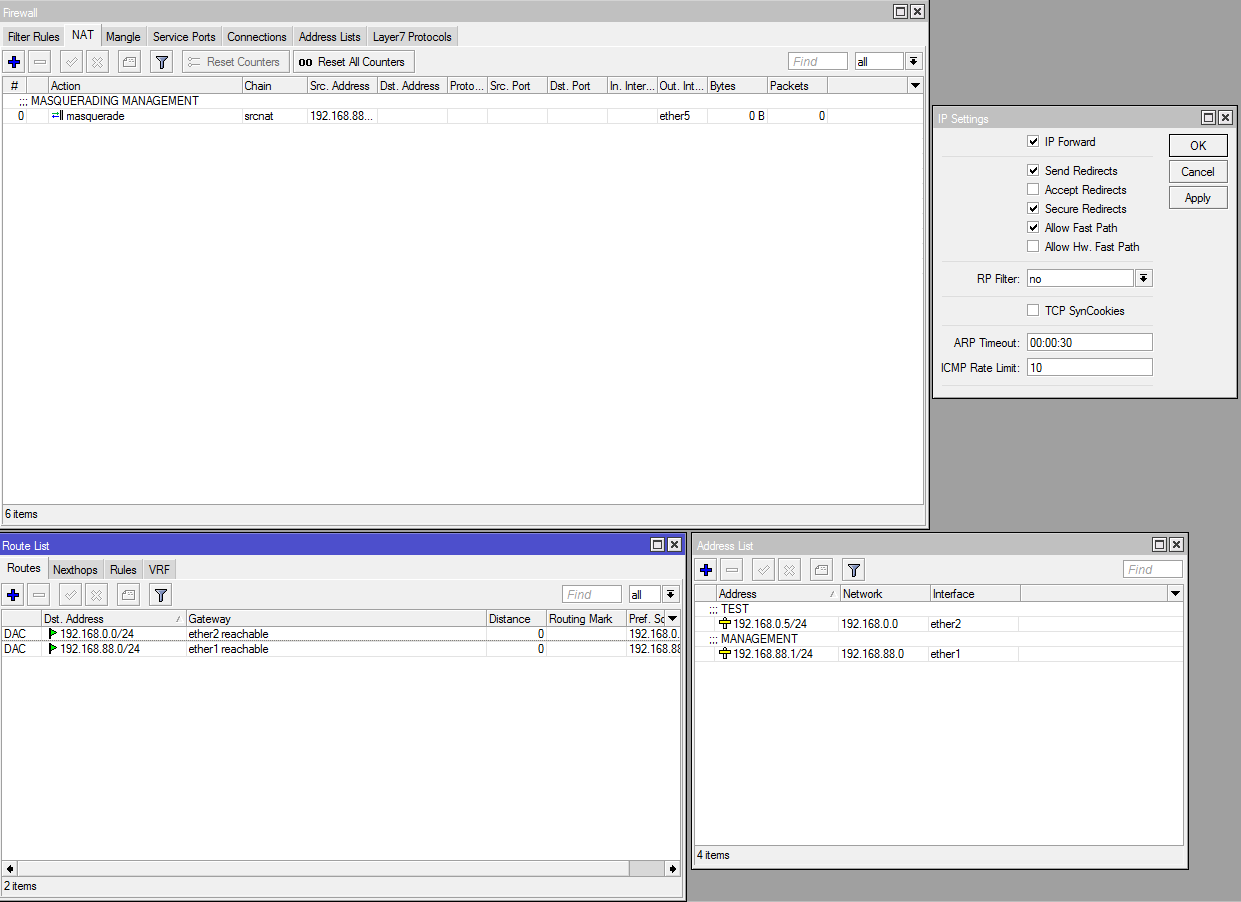Switch to Mangle tab

pos(123,37)
